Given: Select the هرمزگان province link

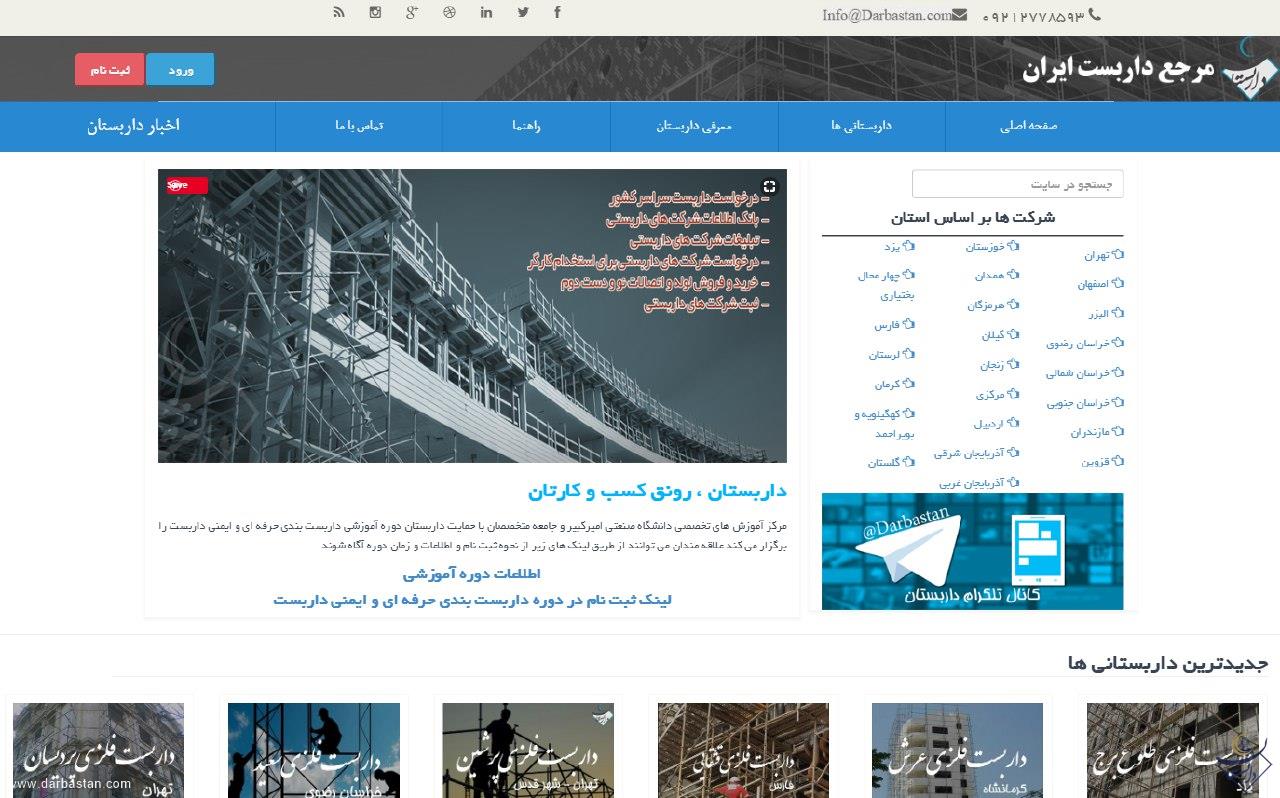Looking at the screenshot, I should 993,305.
